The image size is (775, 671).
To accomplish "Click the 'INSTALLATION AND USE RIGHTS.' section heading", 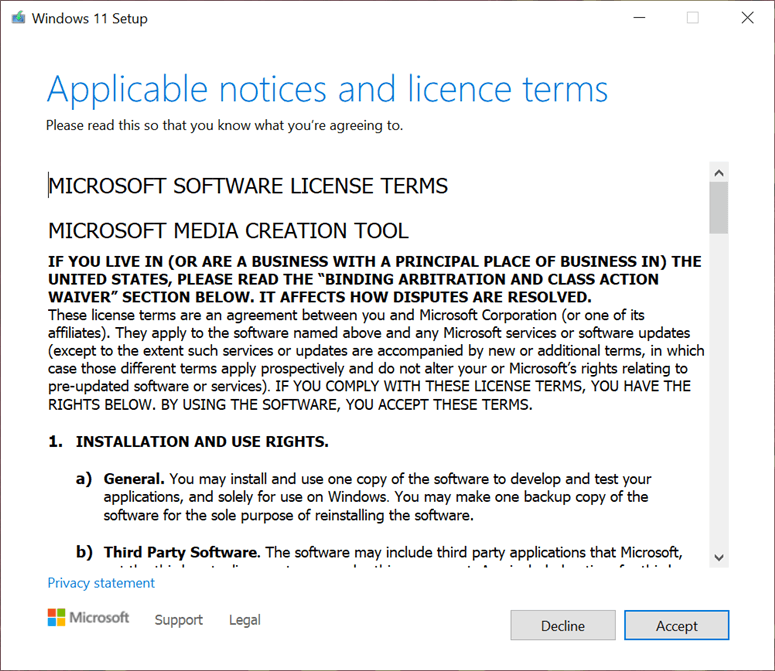I will [x=202, y=442].
